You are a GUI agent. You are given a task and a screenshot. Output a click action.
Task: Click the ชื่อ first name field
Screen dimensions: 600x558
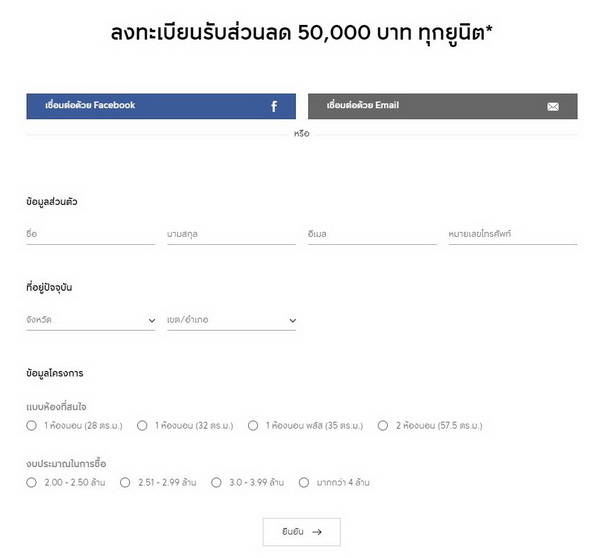(x=90, y=235)
